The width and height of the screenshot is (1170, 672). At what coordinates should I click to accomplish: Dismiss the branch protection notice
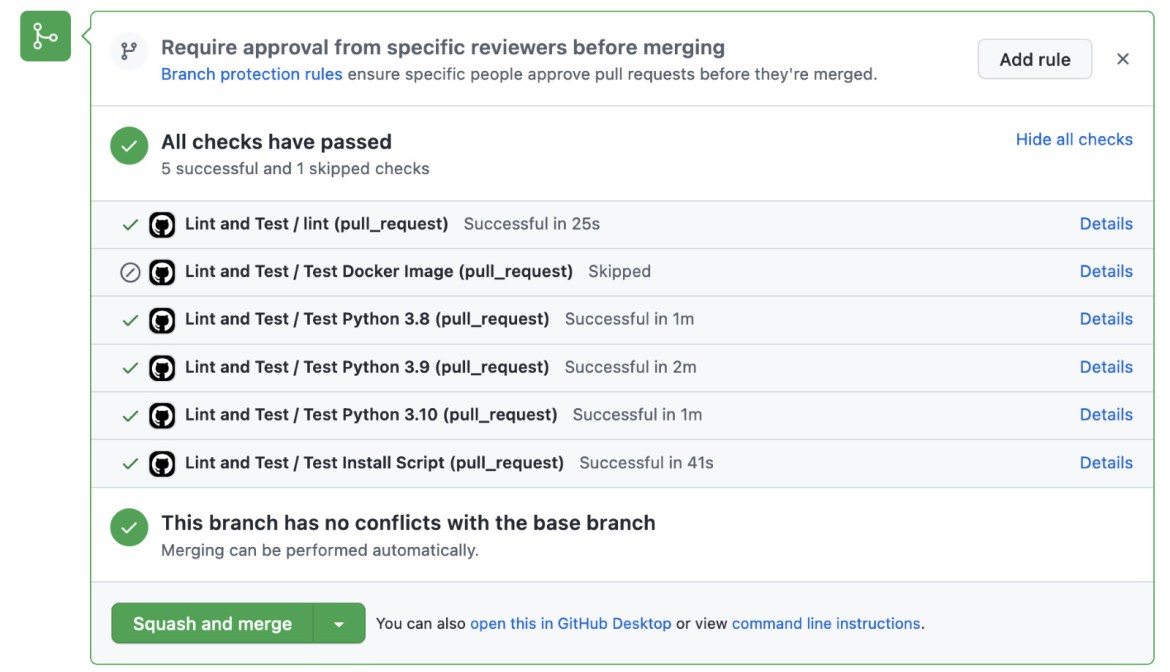point(1123,58)
